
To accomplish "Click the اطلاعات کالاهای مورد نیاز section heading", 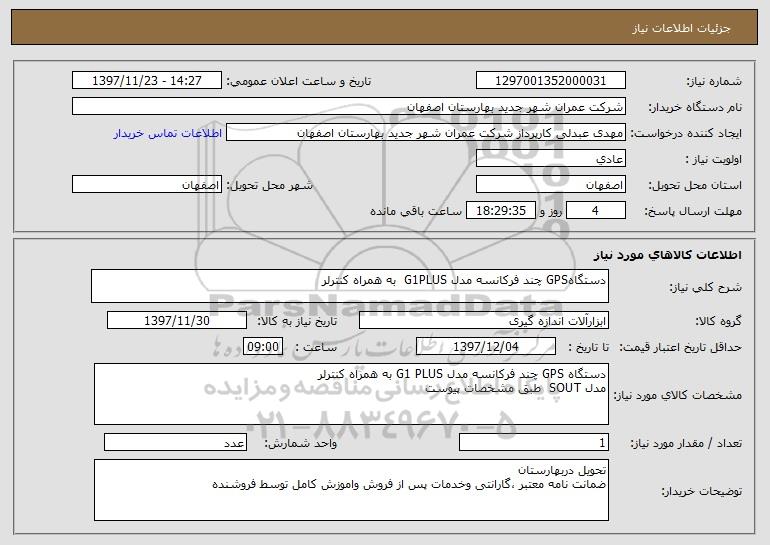I will [667, 255].
